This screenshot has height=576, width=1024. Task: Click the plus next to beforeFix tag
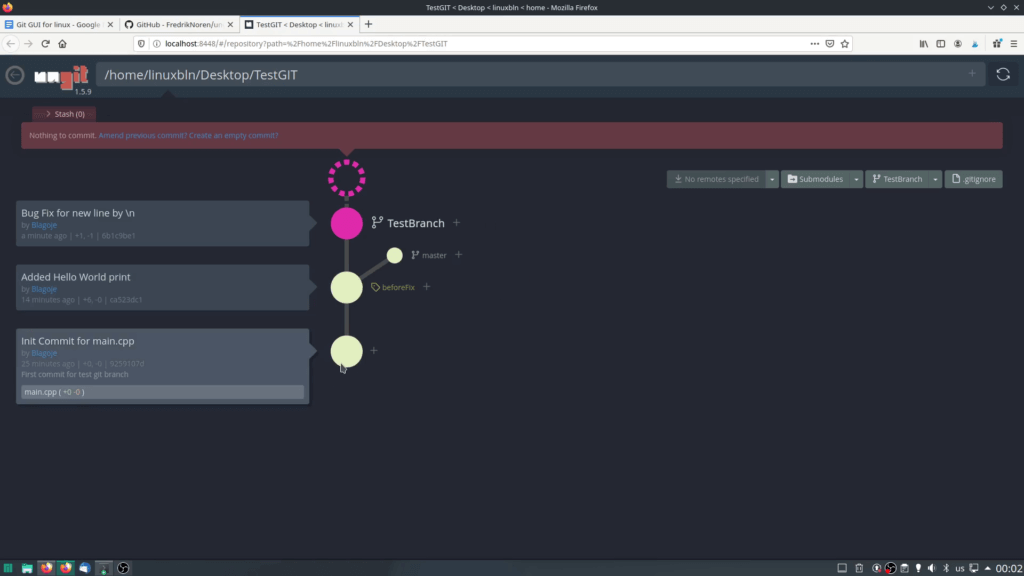click(x=426, y=287)
